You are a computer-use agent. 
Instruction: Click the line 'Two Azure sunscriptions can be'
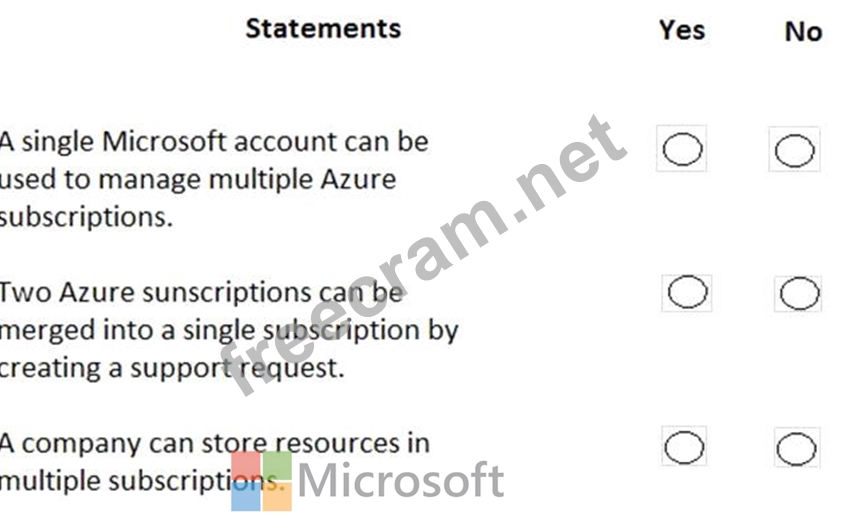click(x=200, y=293)
